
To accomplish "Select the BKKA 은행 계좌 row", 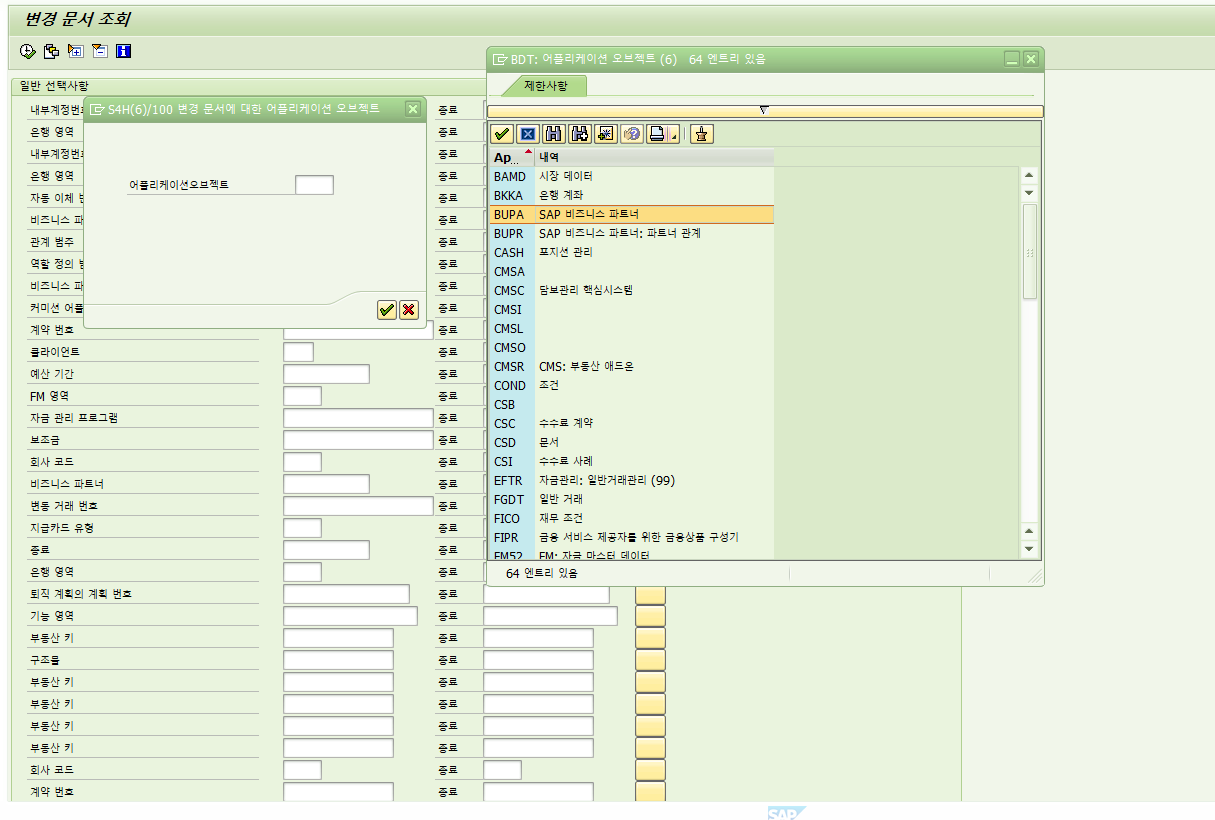I will click(632, 195).
